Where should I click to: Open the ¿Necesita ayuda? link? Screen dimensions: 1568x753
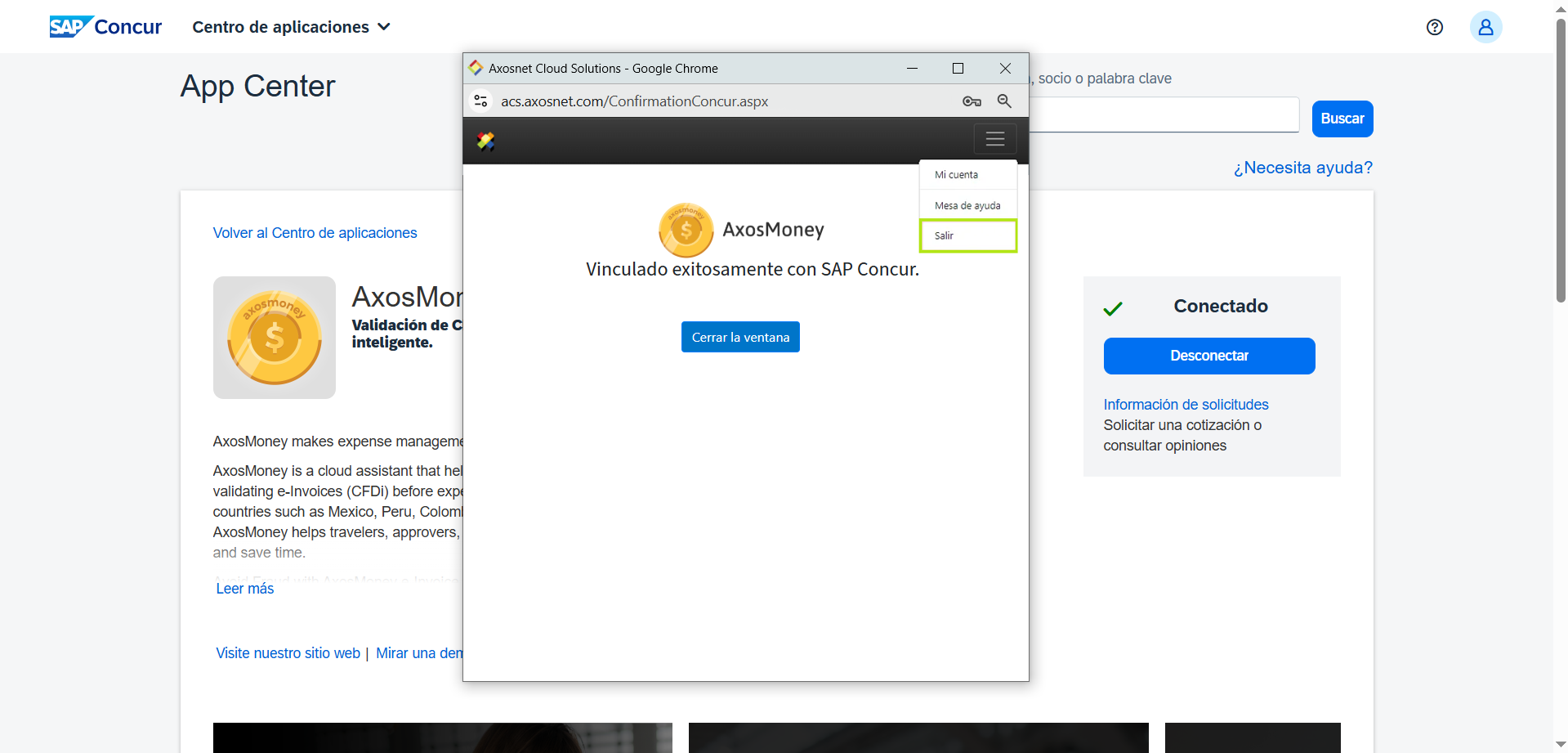[x=1302, y=168]
